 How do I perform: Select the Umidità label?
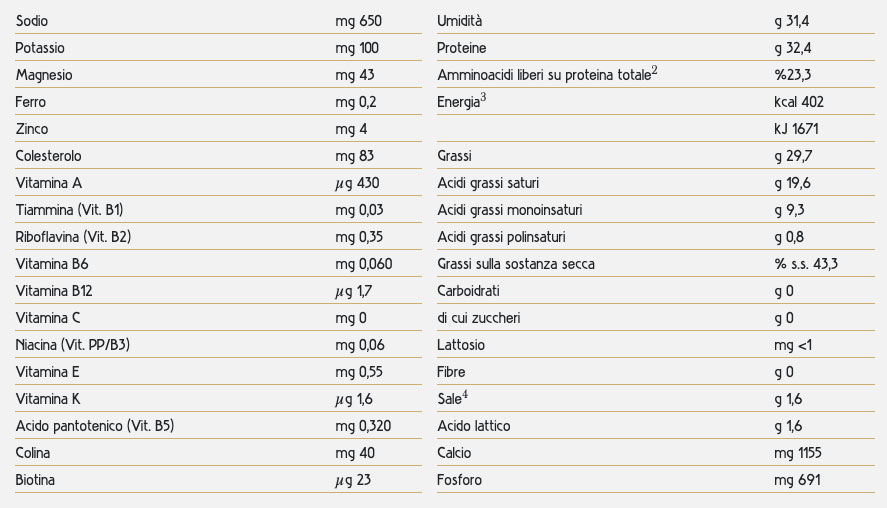tap(459, 21)
